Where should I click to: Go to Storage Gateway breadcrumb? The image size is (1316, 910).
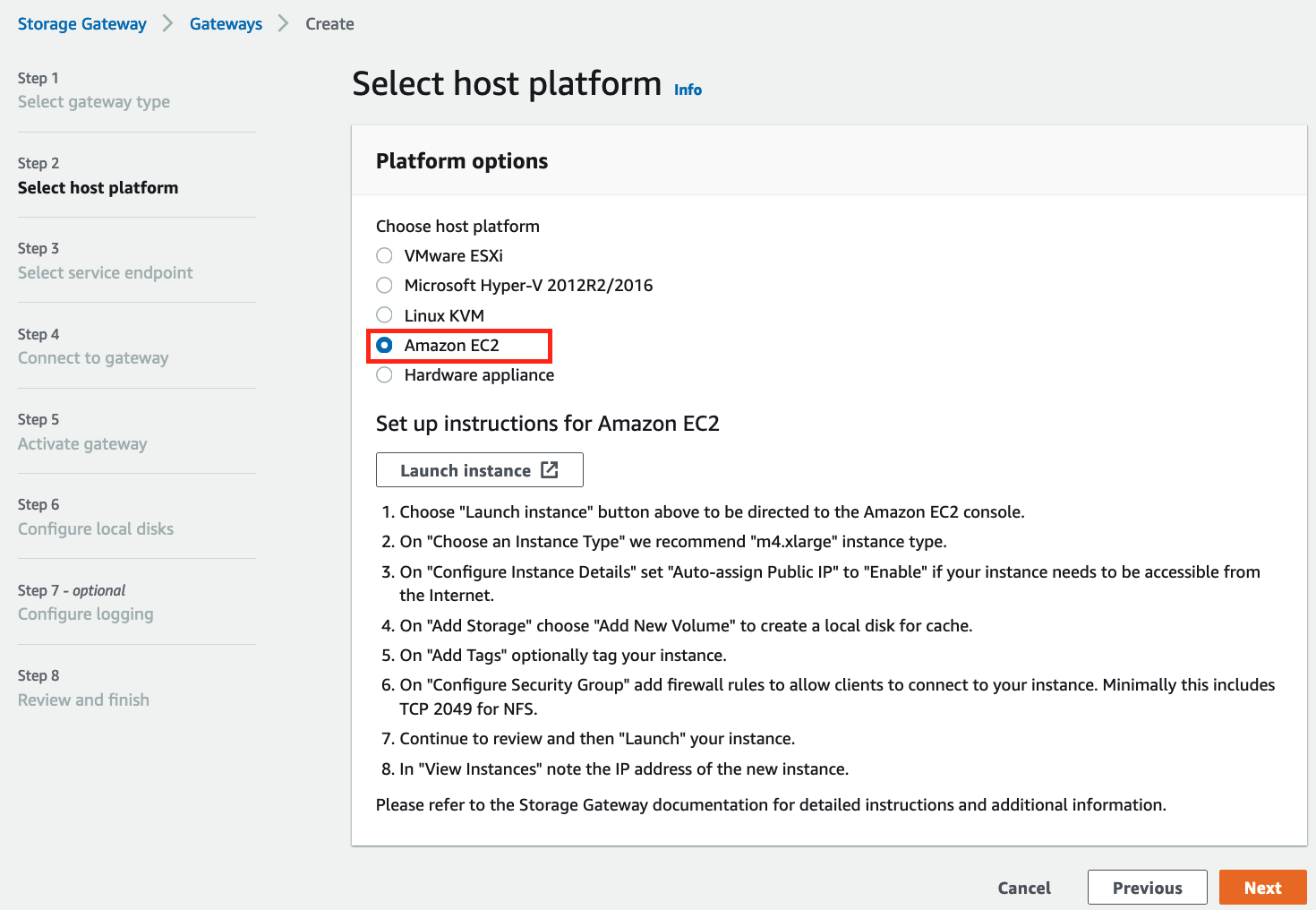tap(82, 24)
